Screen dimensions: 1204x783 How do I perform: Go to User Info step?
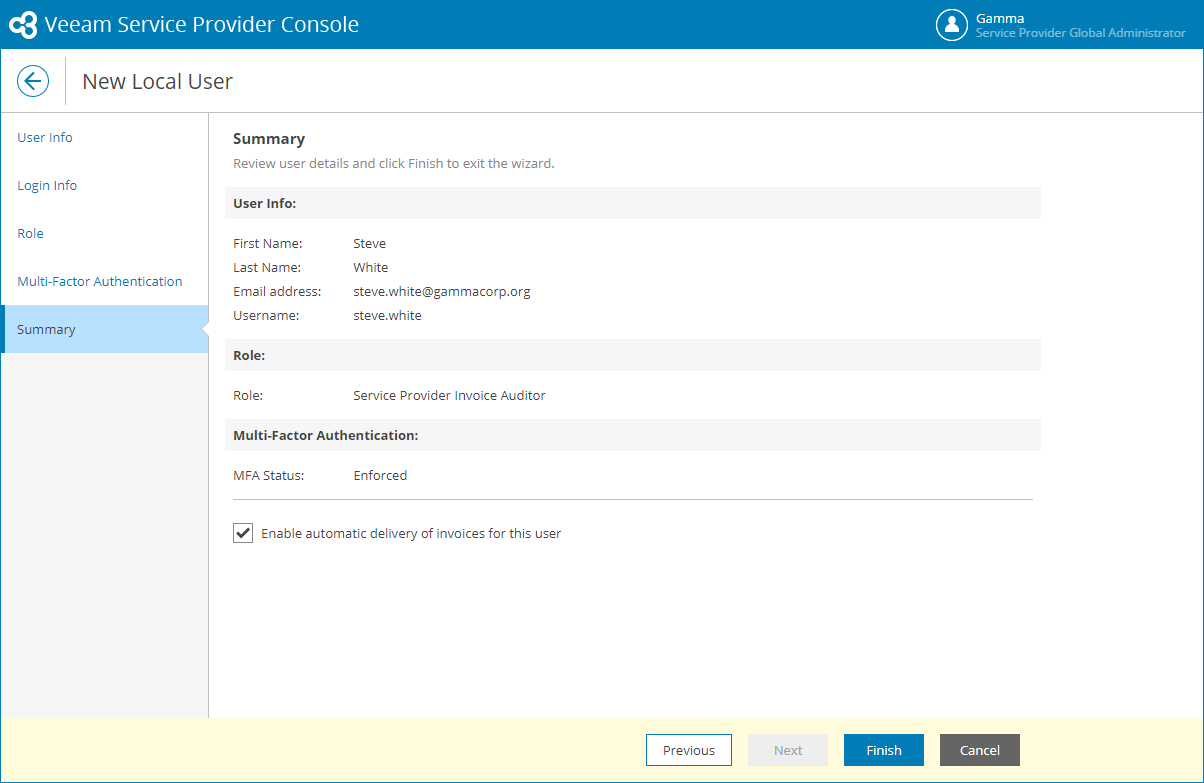[45, 137]
